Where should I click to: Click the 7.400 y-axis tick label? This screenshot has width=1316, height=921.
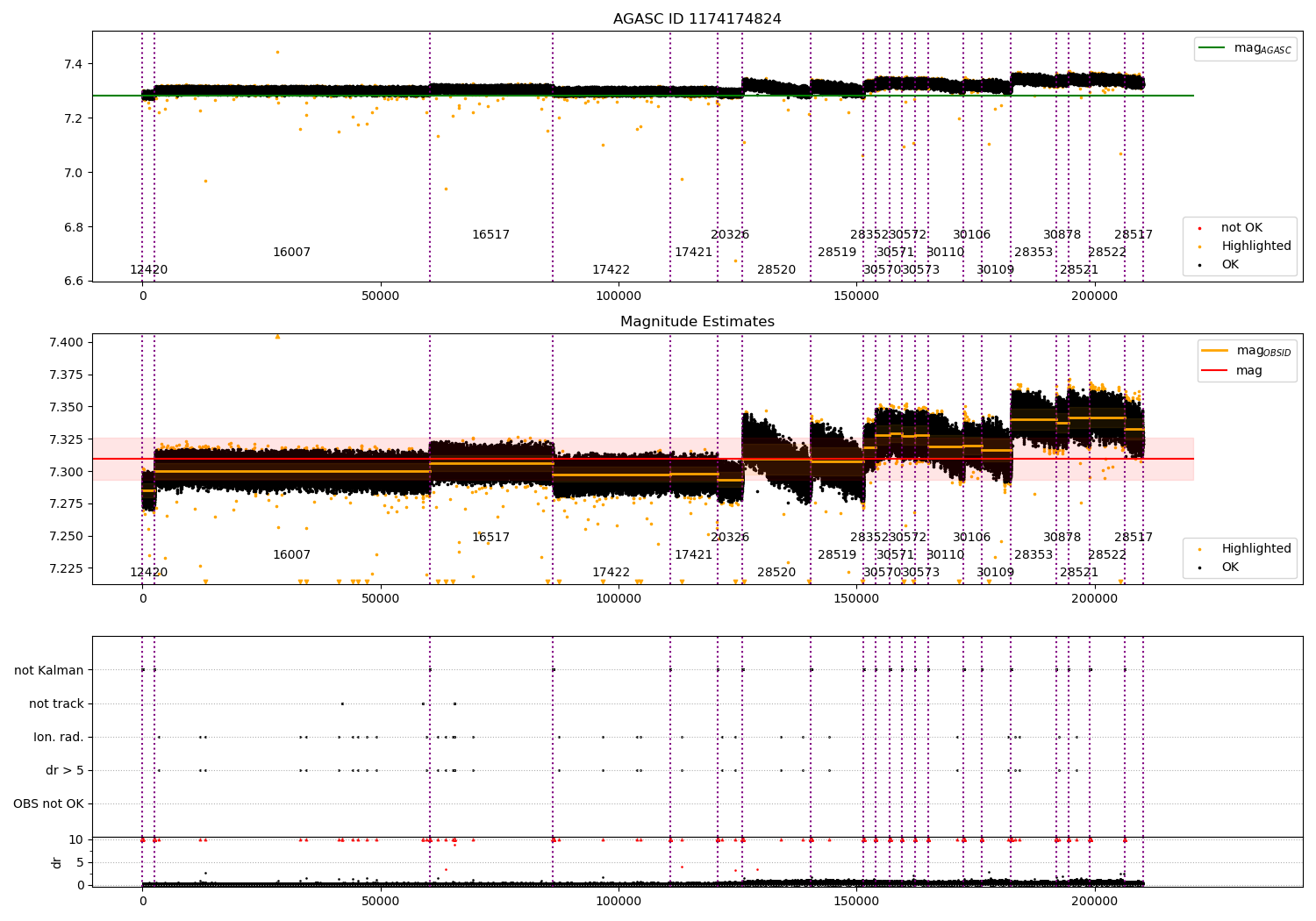point(67,342)
